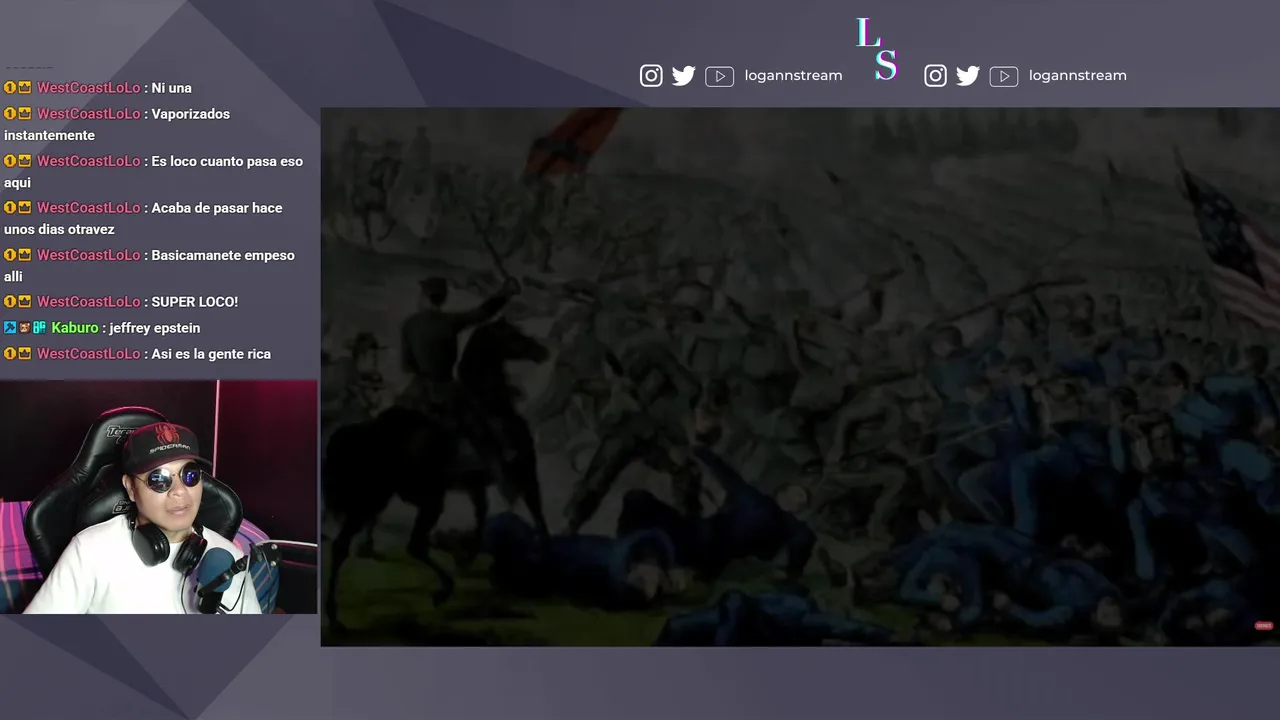Click the crown badge on the 'Asi es la gente rica' message
1280x720 pixels.
click(x=25, y=354)
